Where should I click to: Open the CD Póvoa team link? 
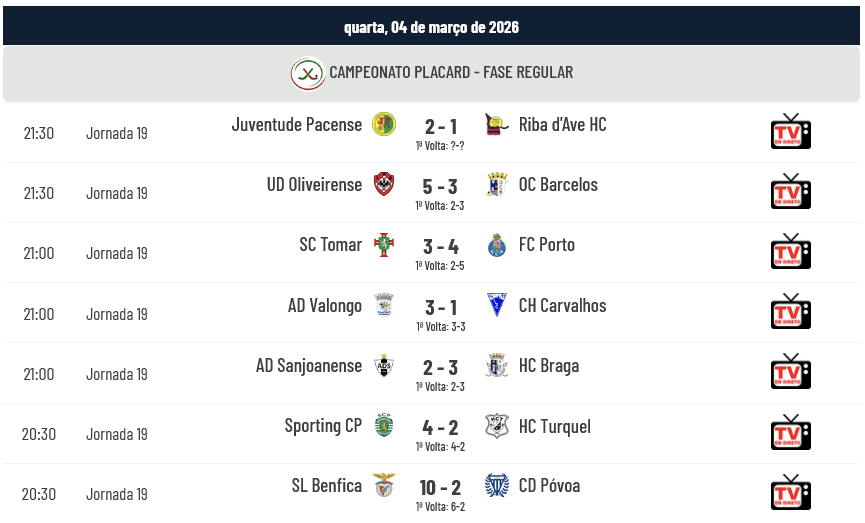pyautogui.click(x=549, y=486)
